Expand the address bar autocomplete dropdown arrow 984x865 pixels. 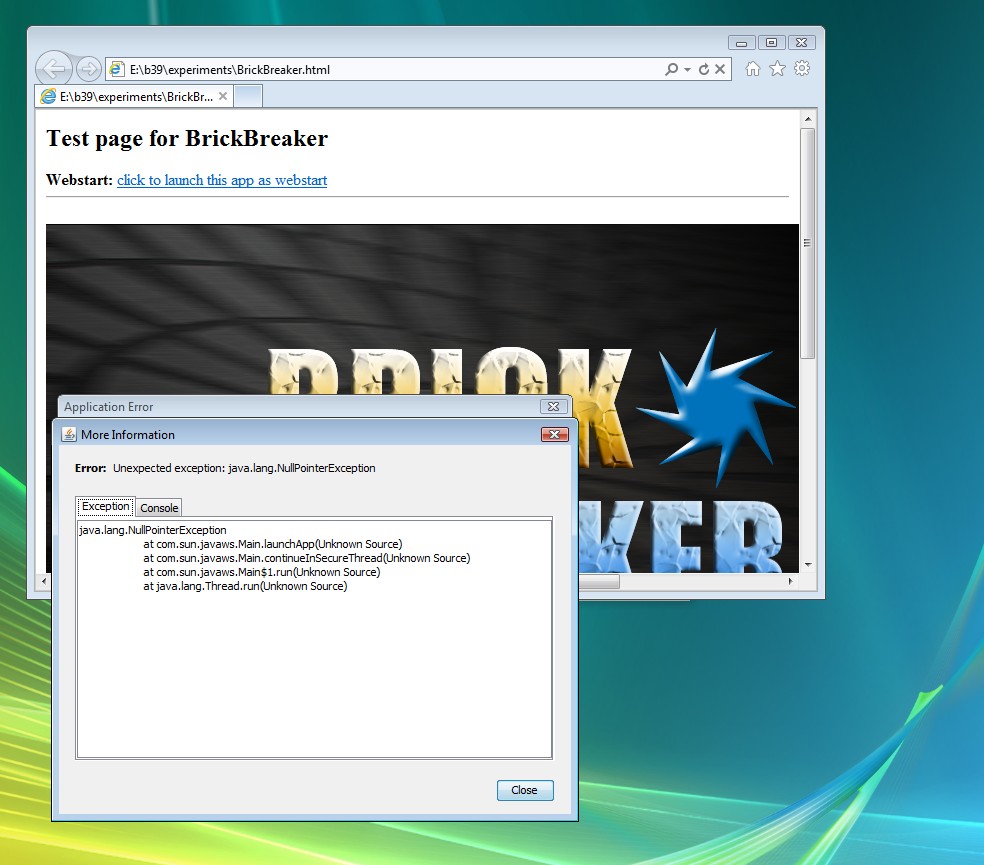pyautogui.click(x=686, y=70)
